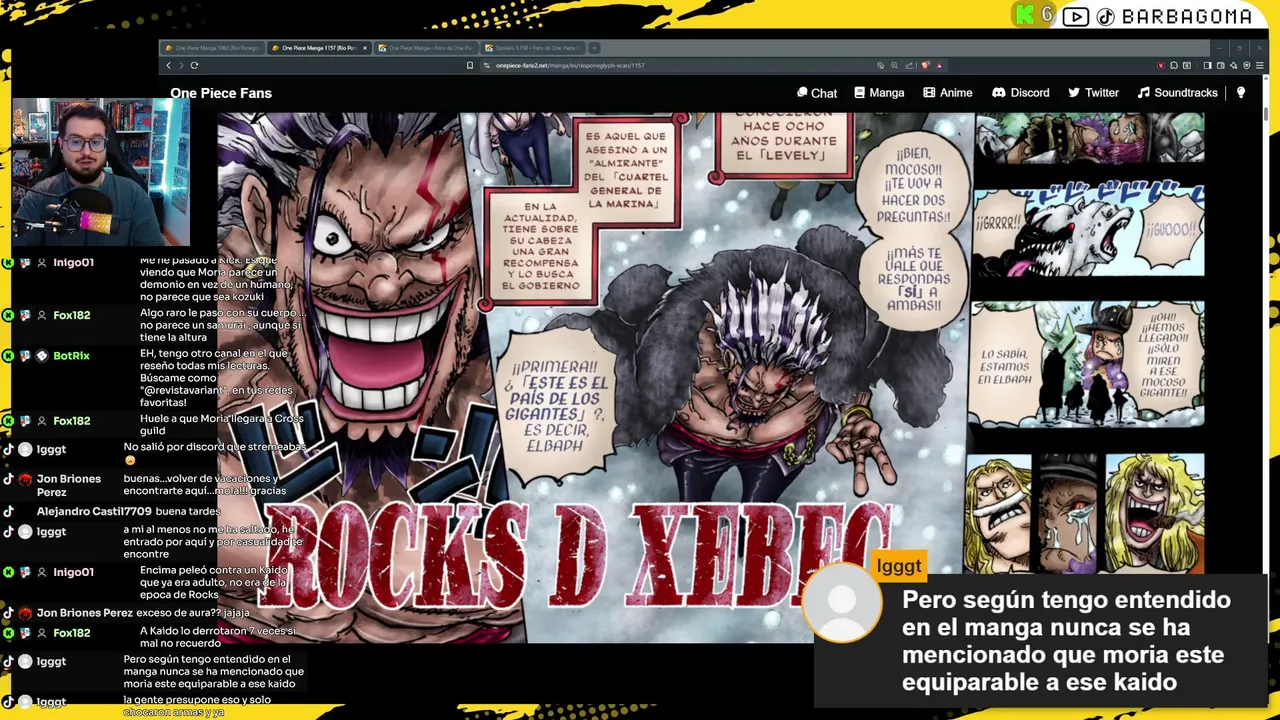Image resolution: width=1280 pixels, height=720 pixels.
Task: Switch to One Piece Manga Foro tab
Action: (x=426, y=48)
